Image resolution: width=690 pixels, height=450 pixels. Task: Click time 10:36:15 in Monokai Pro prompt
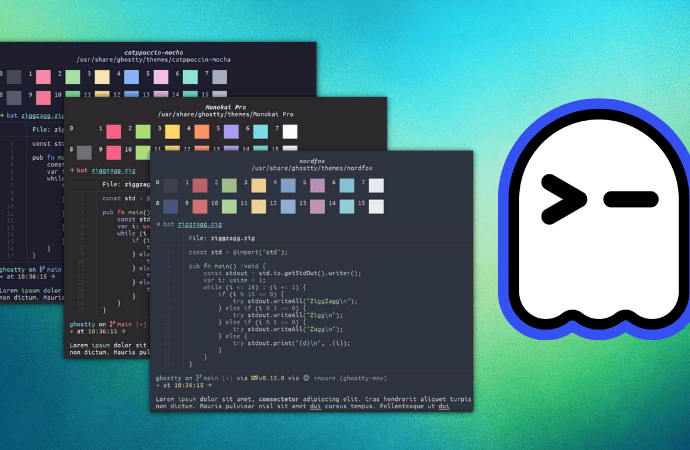[x=103, y=331]
